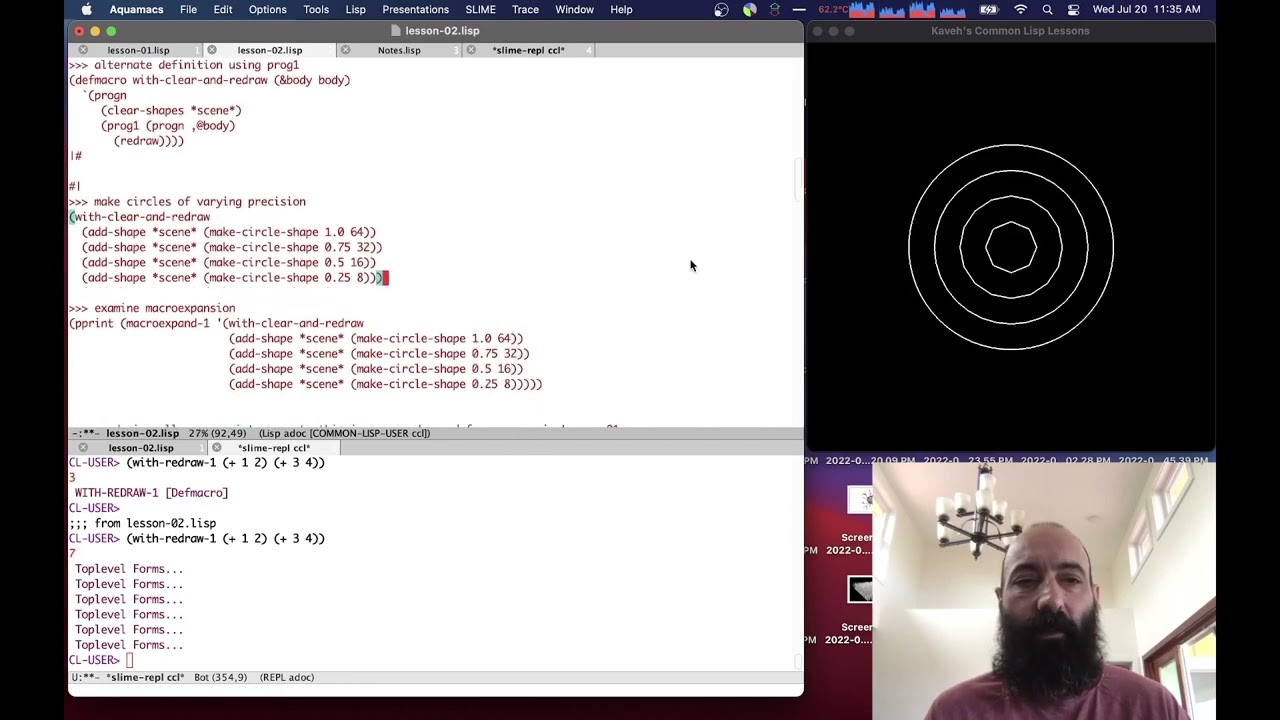
Task: Click the lesson-02.lisp window title text
Action: coord(442,31)
